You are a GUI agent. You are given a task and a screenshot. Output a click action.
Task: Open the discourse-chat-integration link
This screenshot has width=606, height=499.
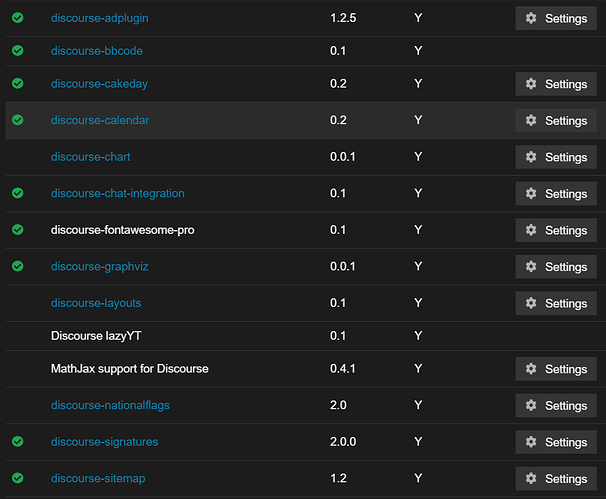pyautogui.click(x=117, y=193)
